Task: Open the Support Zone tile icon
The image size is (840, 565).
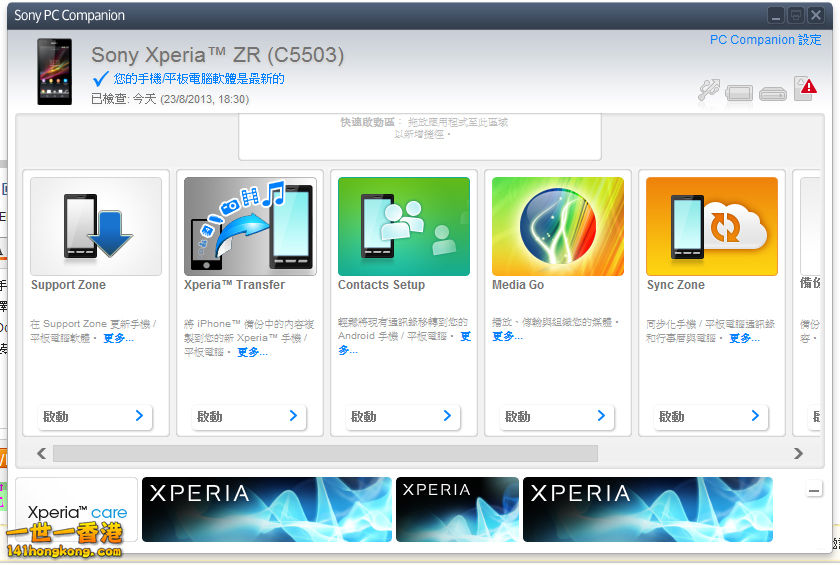Action: (x=96, y=227)
